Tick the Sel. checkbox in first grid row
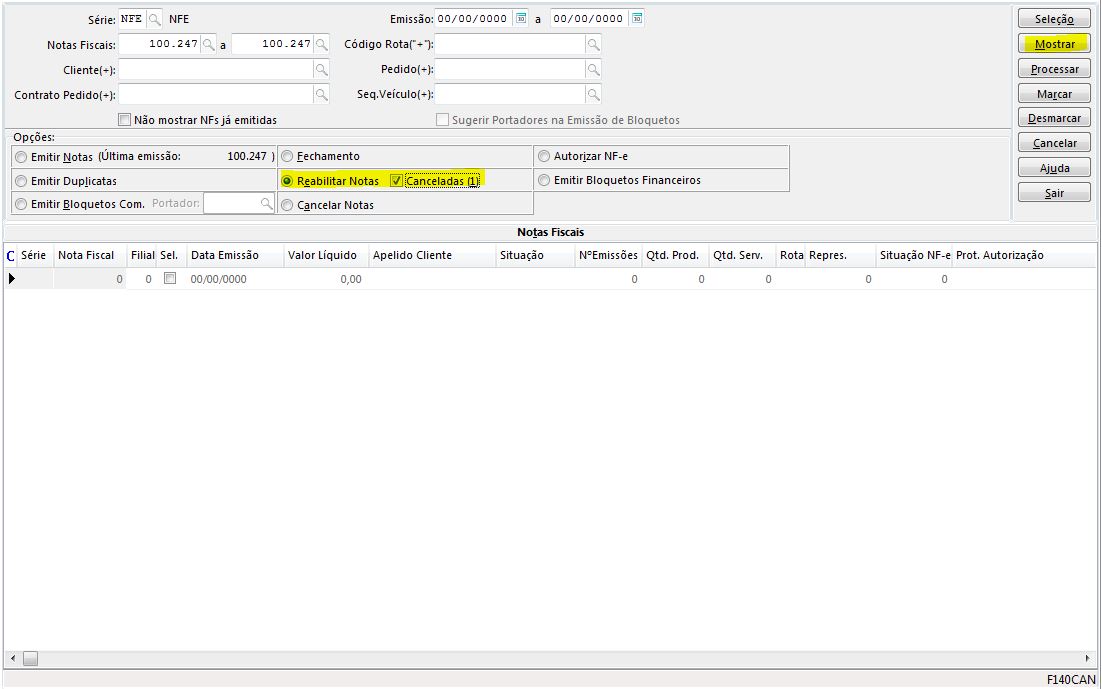Viewport: 1102px width, 689px height. click(169, 278)
